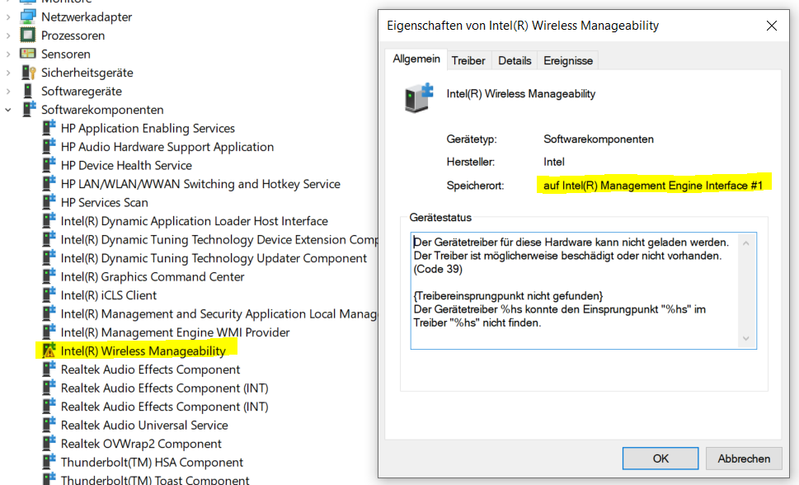
Task: Select Intel(R) Graphics Command Center entry
Action: tap(152, 277)
